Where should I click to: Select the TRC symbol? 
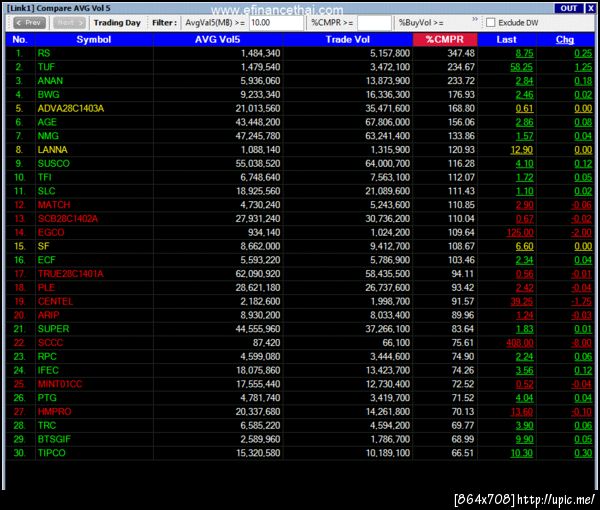pyautogui.click(x=47, y=425)
